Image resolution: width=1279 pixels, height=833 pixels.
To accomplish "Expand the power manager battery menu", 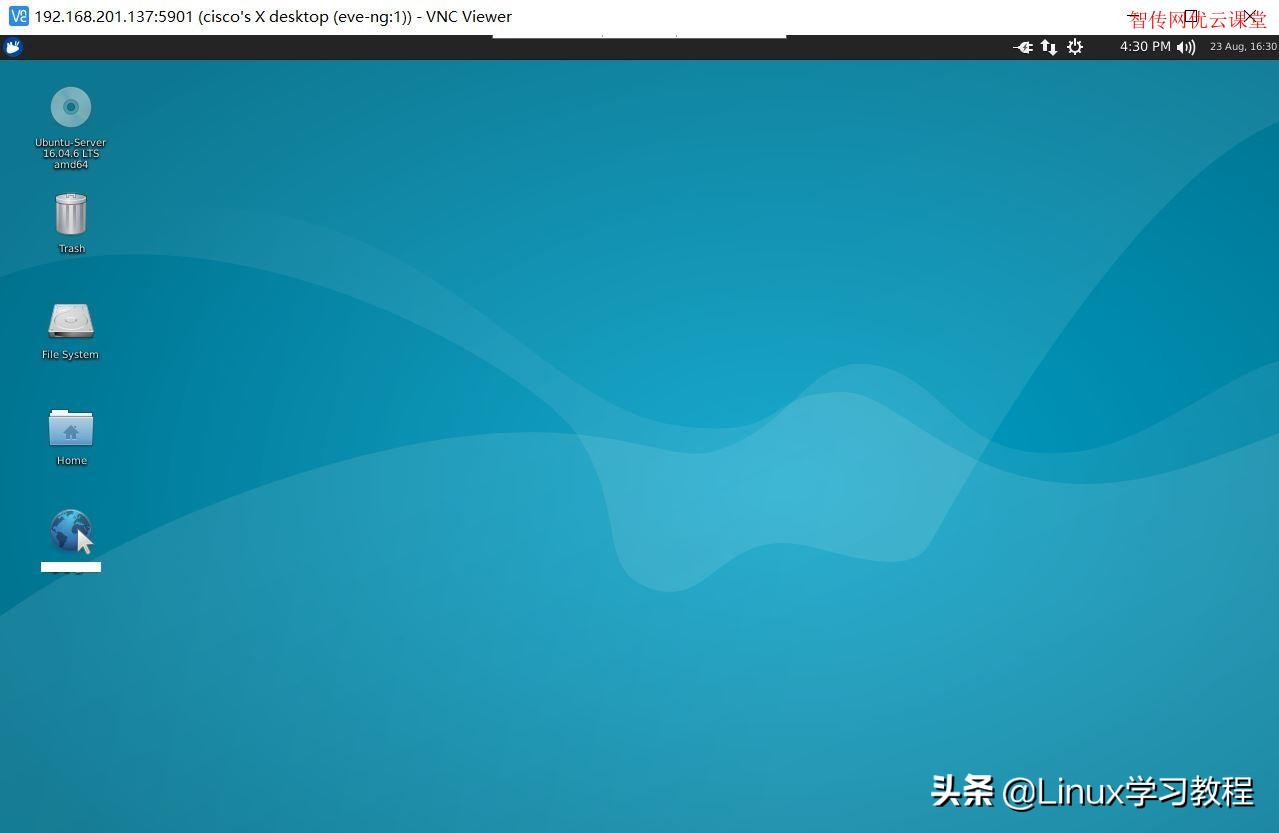I will point(1022,46).
